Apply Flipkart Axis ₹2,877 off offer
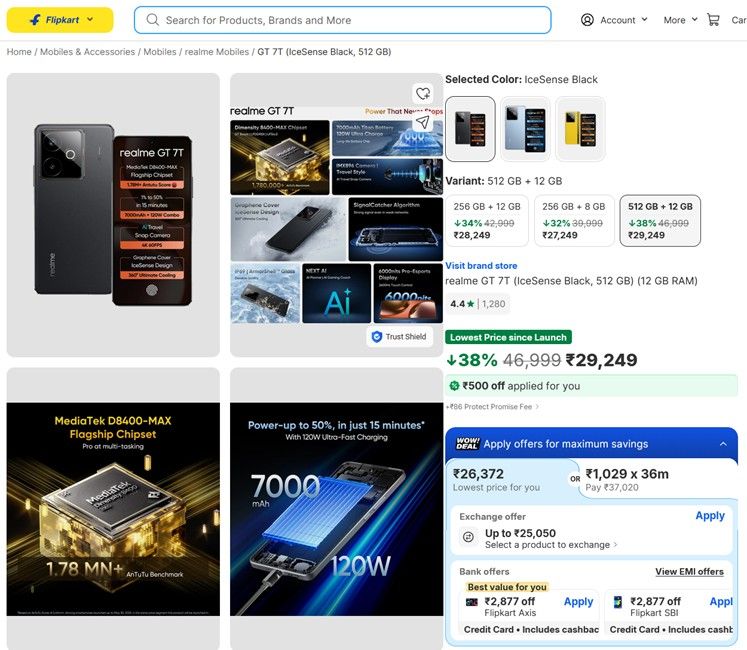Image resolution: width=747 pixels, height=650 pixels. pyautogui.click(x=578, y=602)
